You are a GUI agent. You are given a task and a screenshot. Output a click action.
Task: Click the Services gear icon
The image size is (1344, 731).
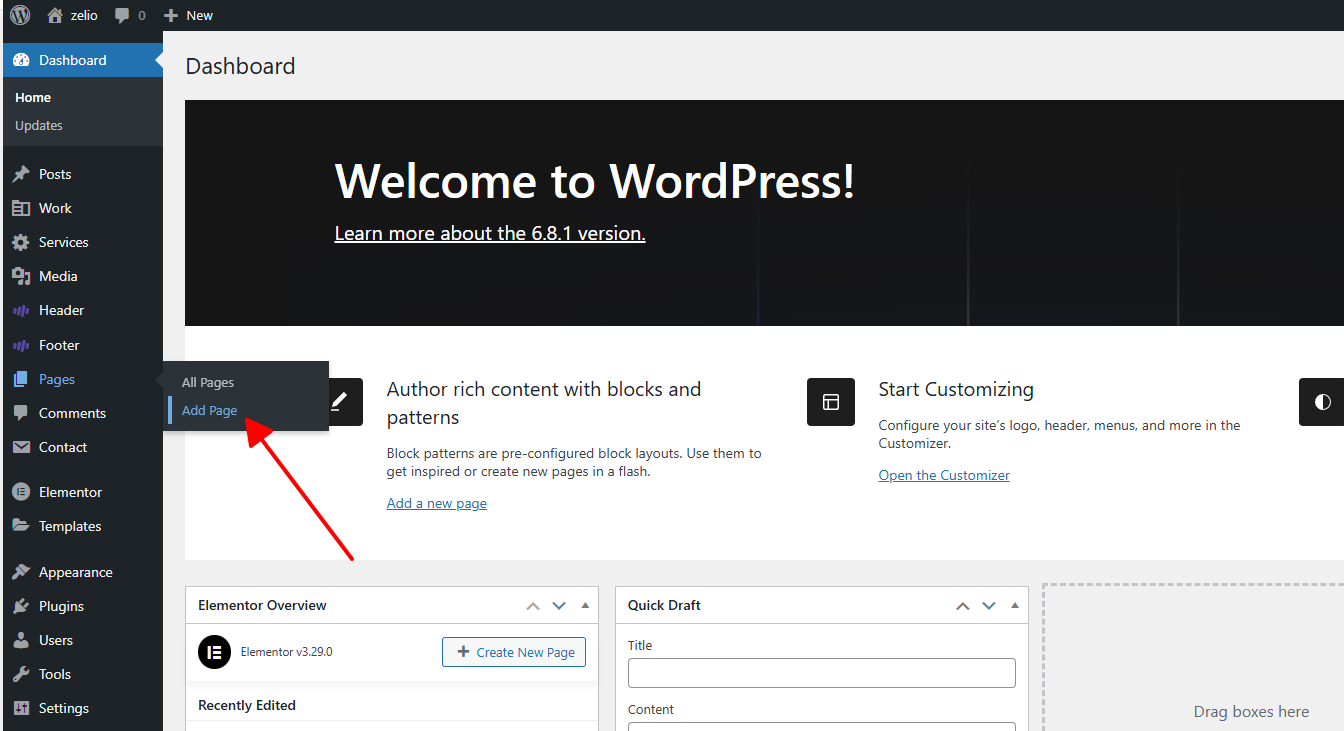click(21, 242)
